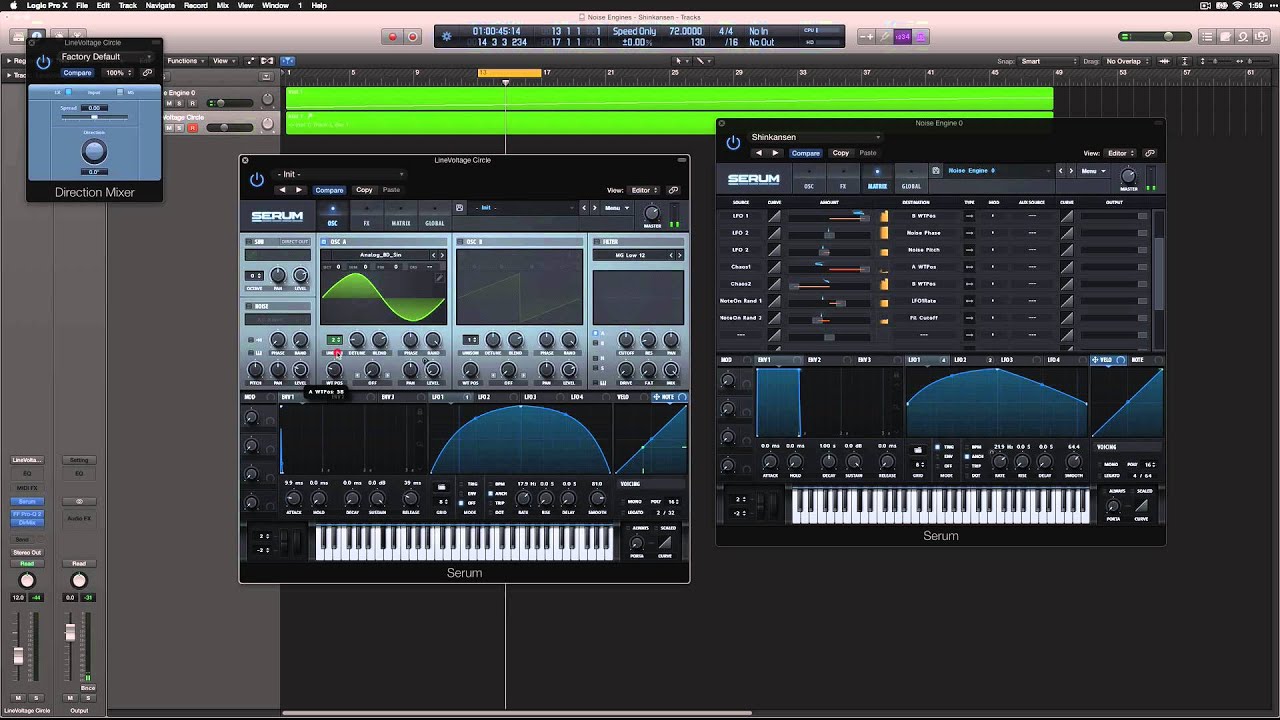Screen dimensions: 1280x720
Task: Click Compare in the Direction Mixer plugin
Action: click(77, 73)
